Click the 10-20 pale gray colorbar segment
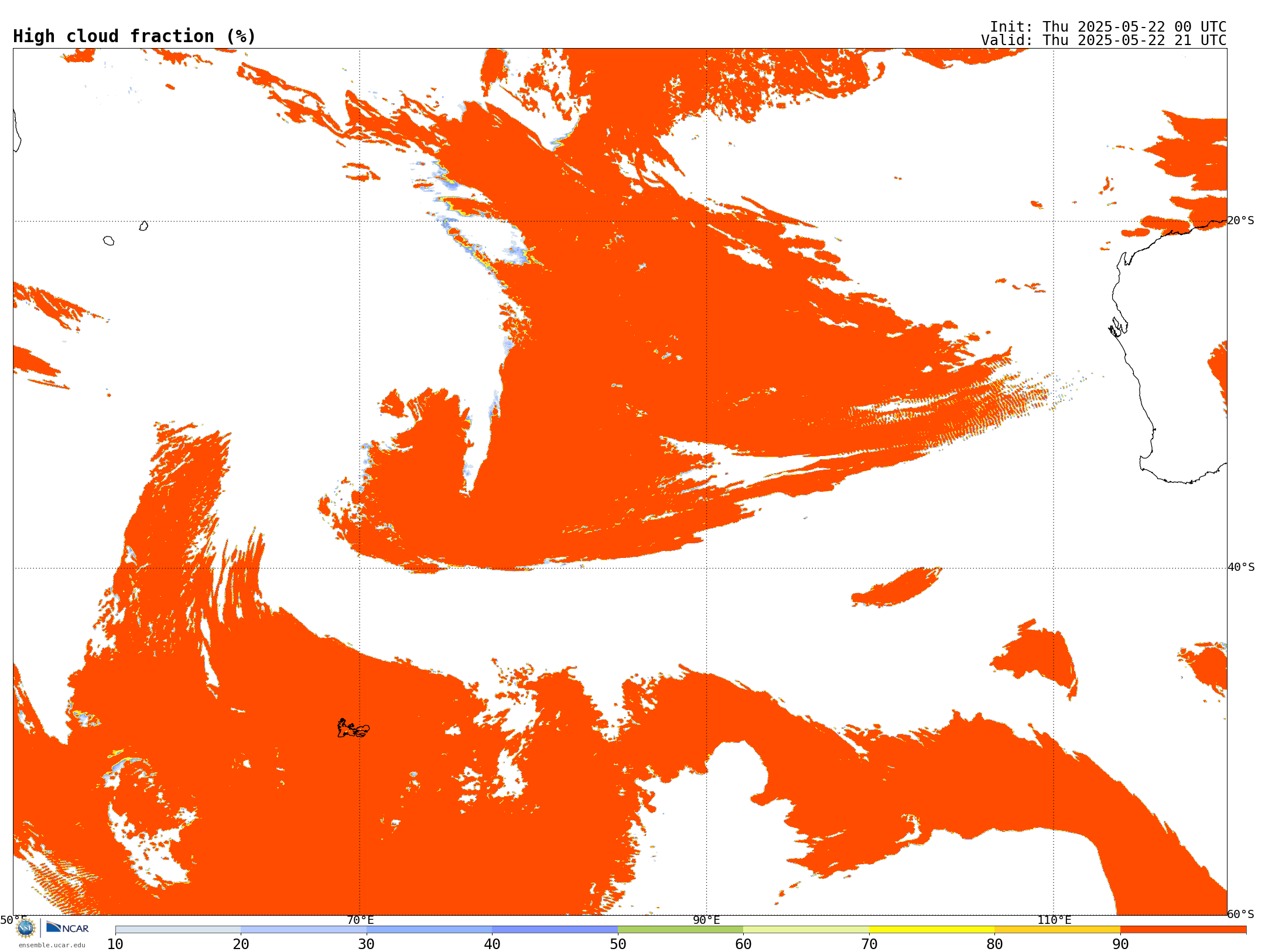Viewport: 1265px width, 952px height. (178, 930)
